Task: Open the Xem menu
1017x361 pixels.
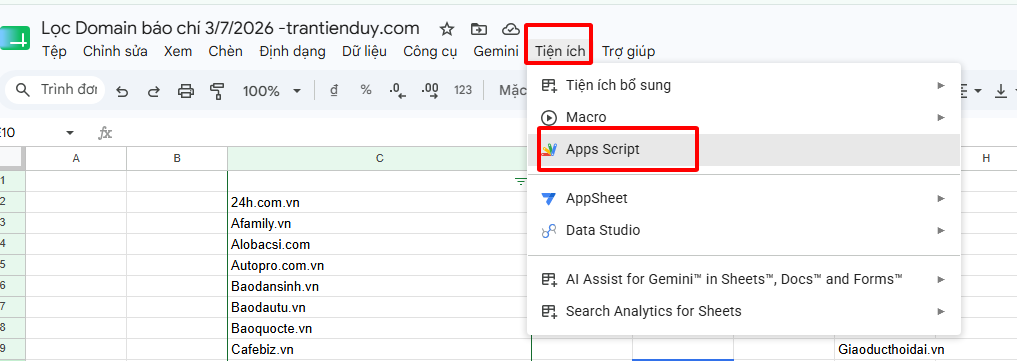Action: [x=178, y=51]
